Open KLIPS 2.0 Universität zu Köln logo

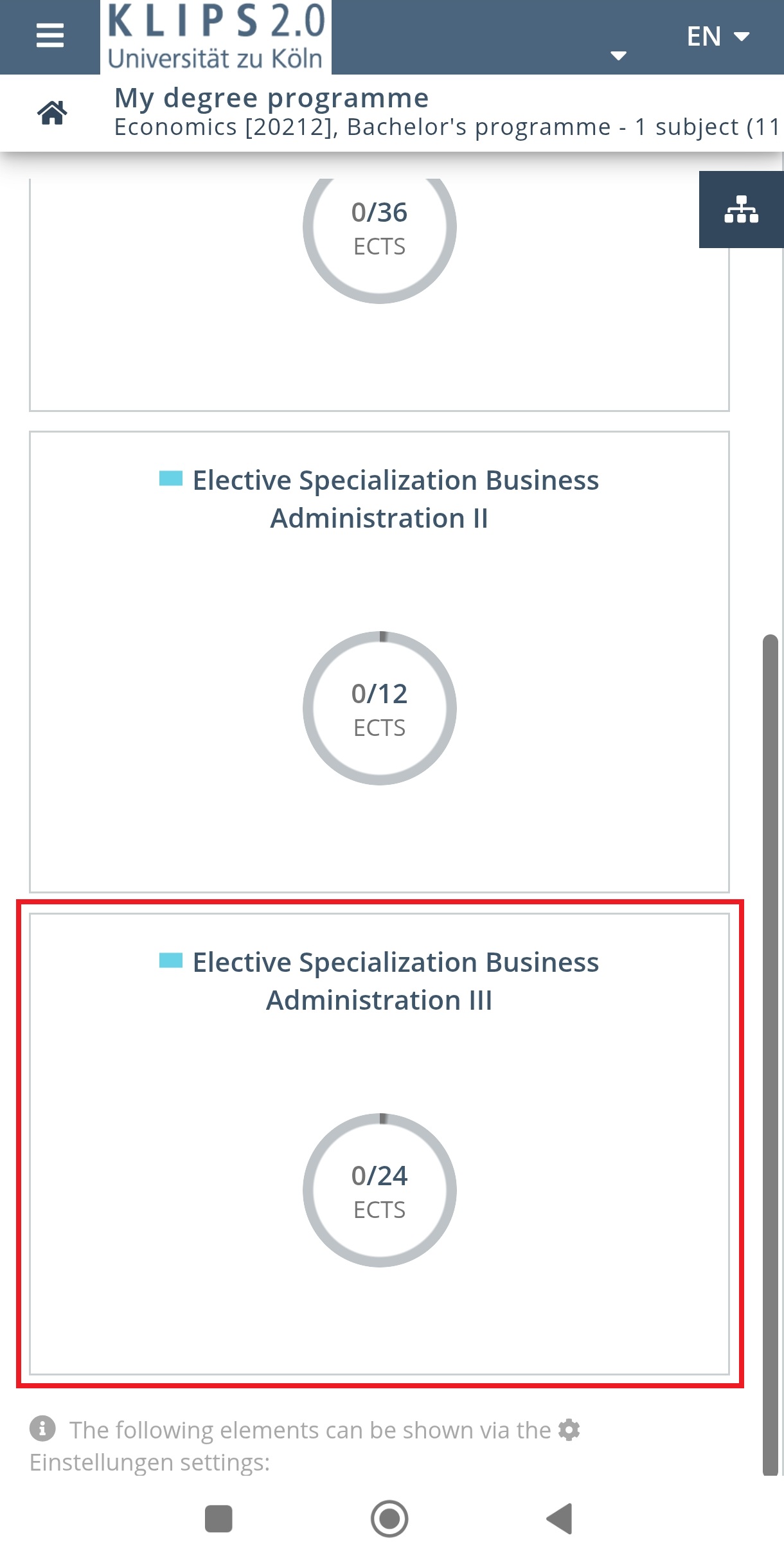pyautogui.click(x=216, y=37)
